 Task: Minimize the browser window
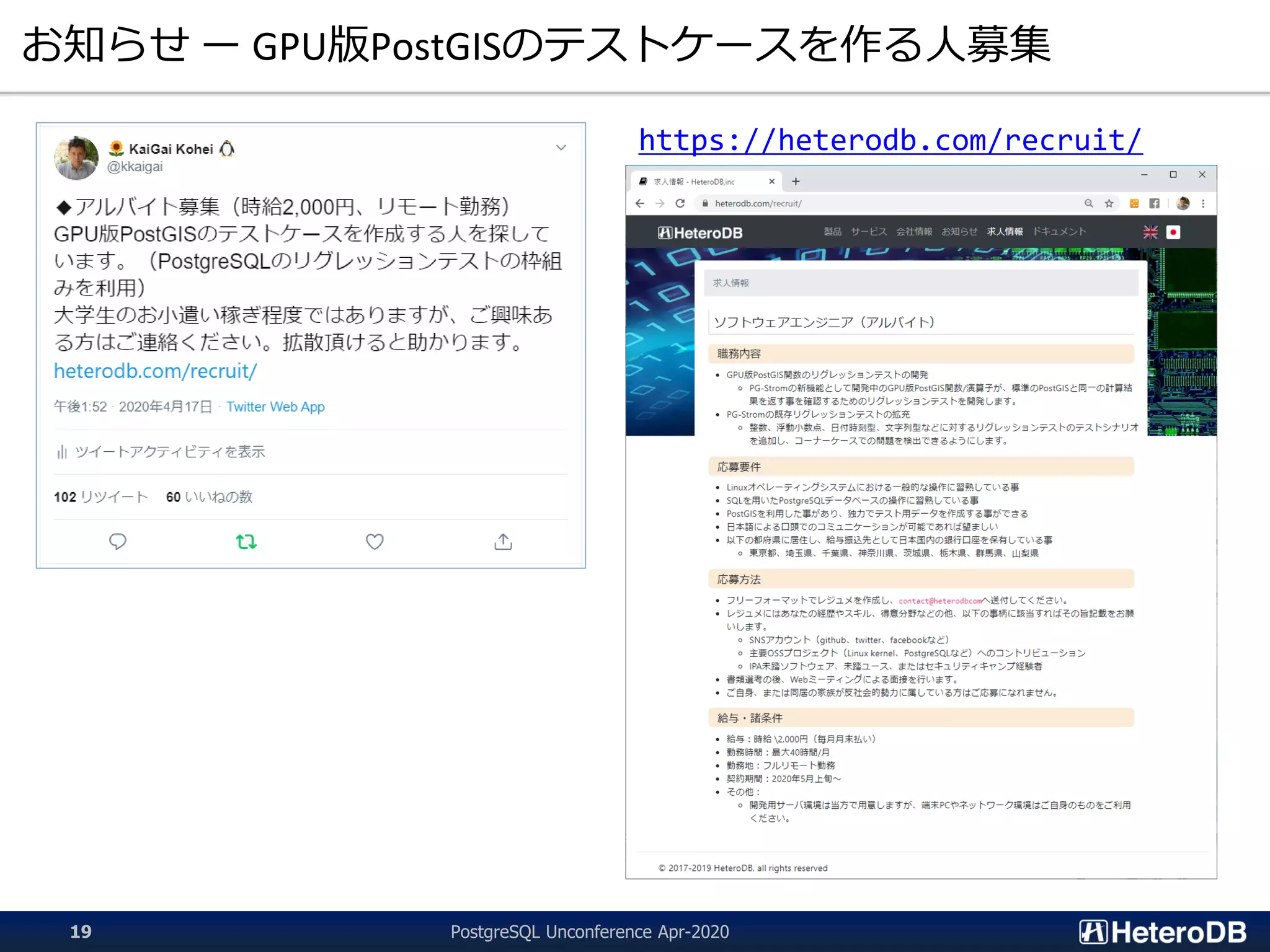tap(1144, 175)
